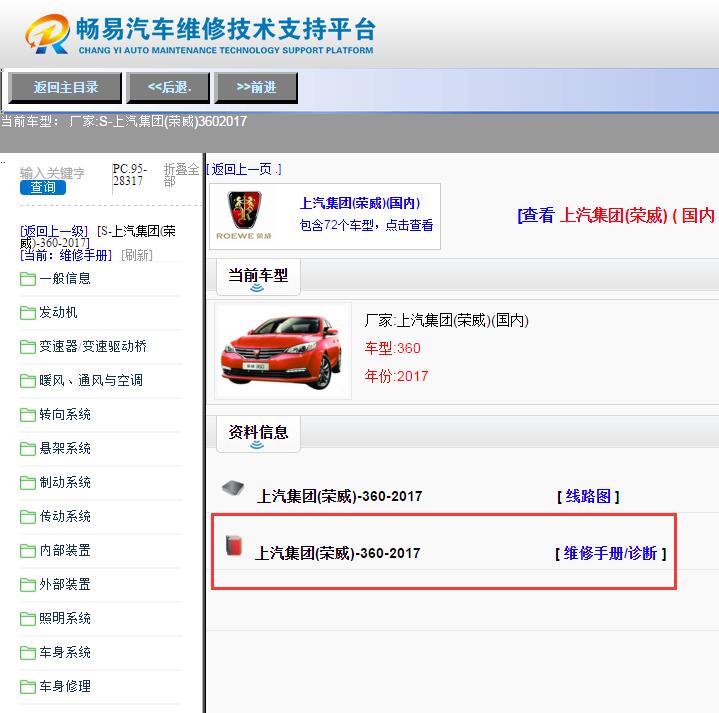Click the 查询 search button

pos(43,188)
